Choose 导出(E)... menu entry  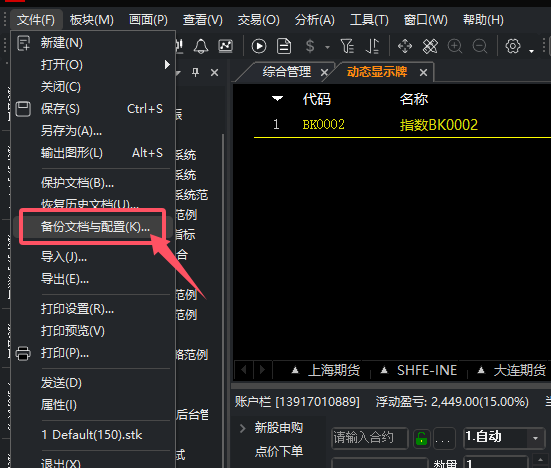pyautogui.click(x=93, y=279)
